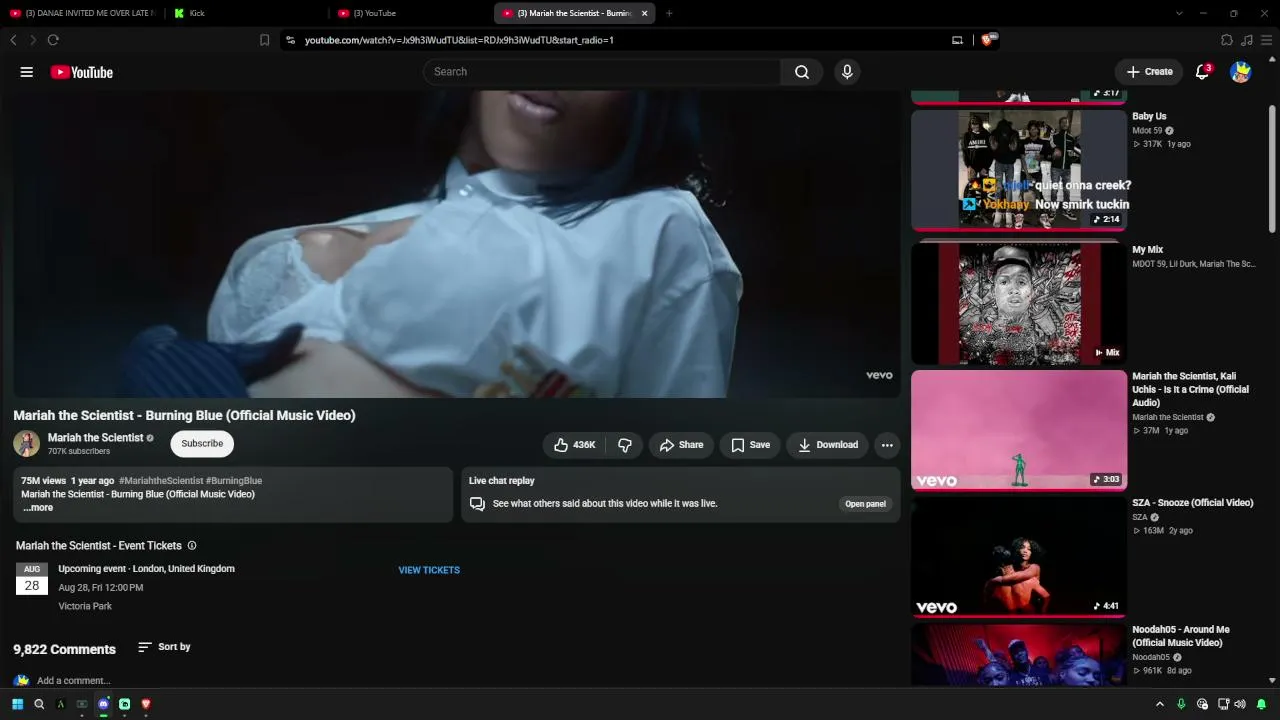
Task: Open Brave browser taskbar icon
Action: pyautogui.click(x=146, y=704)
